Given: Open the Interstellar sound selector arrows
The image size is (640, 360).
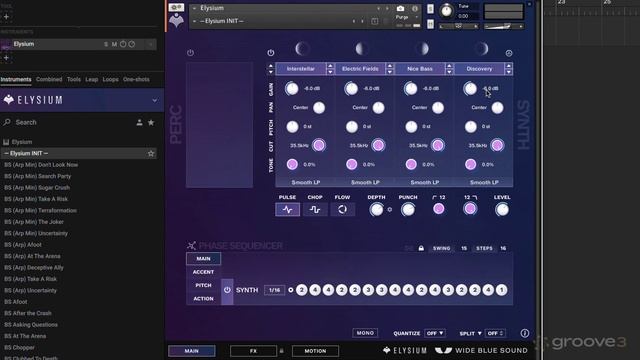Looking at the screenshot, I should (330, 69).
